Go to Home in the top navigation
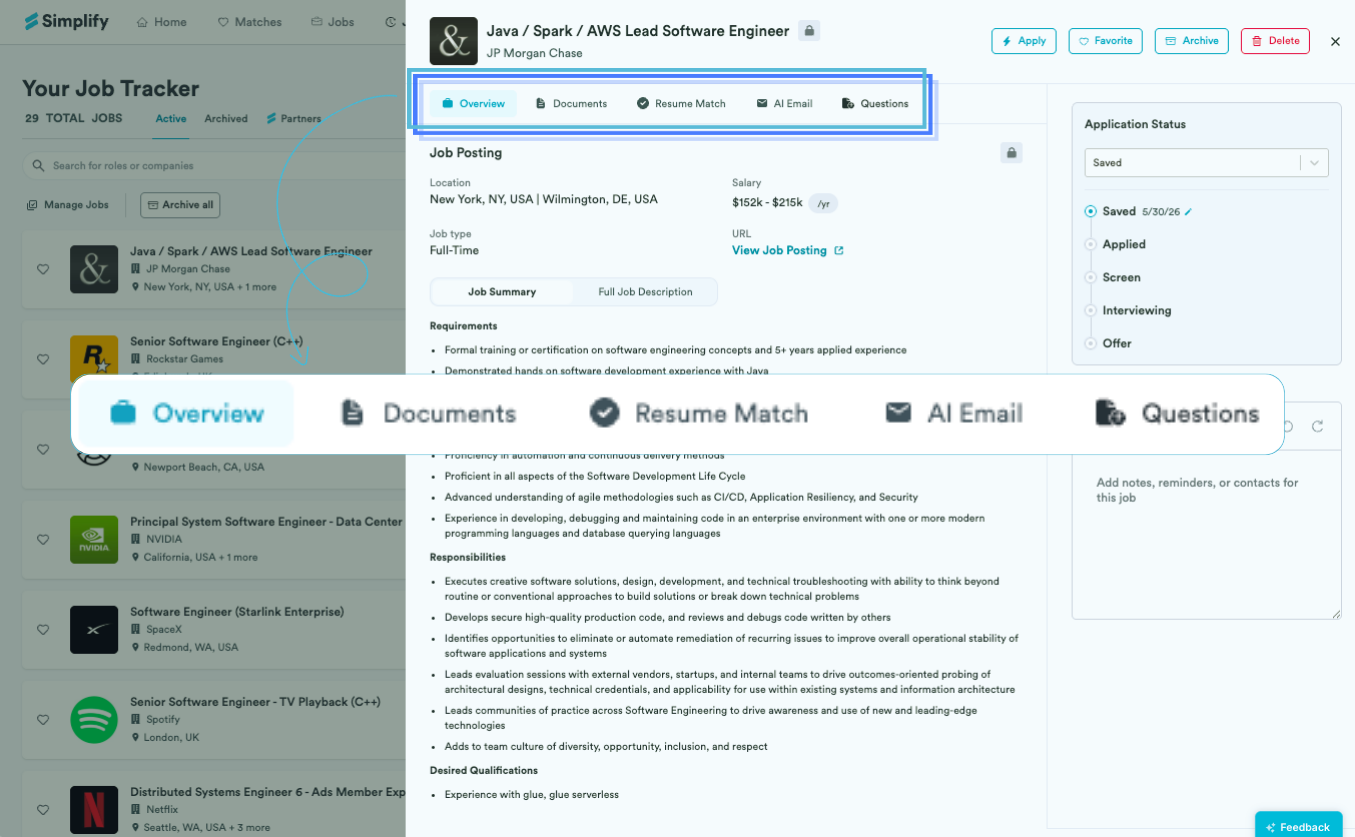Screen dimensions: 1355x837 click(161, 22)
